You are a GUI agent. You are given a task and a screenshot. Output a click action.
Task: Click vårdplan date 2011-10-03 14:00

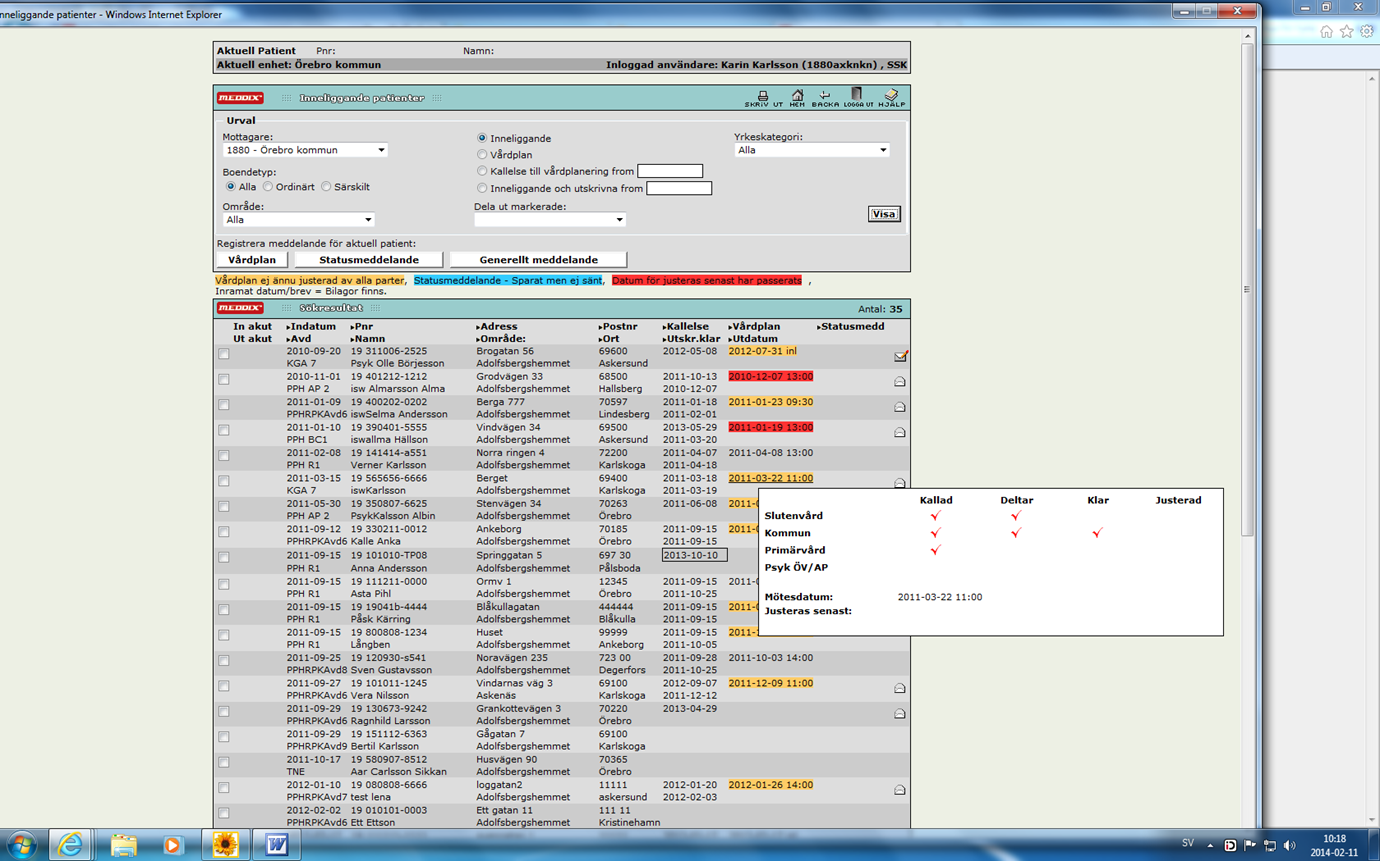click(770, 658)
